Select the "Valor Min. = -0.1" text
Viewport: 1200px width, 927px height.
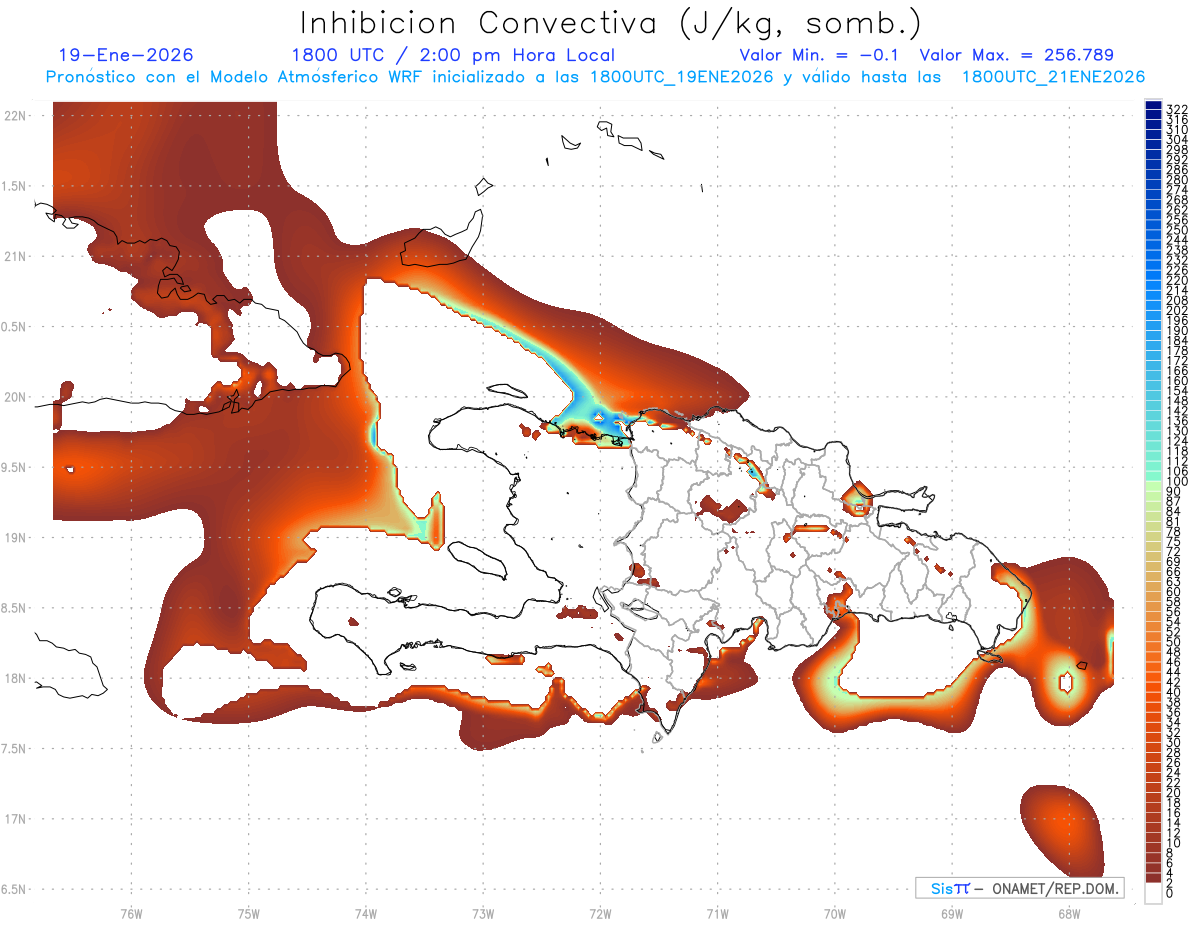point(821,55)
